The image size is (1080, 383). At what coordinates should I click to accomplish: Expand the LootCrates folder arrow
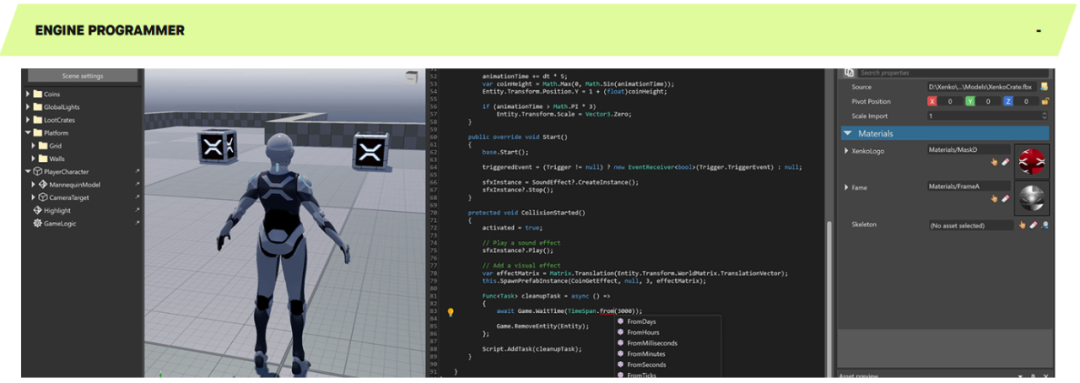(x=28, y=120)
